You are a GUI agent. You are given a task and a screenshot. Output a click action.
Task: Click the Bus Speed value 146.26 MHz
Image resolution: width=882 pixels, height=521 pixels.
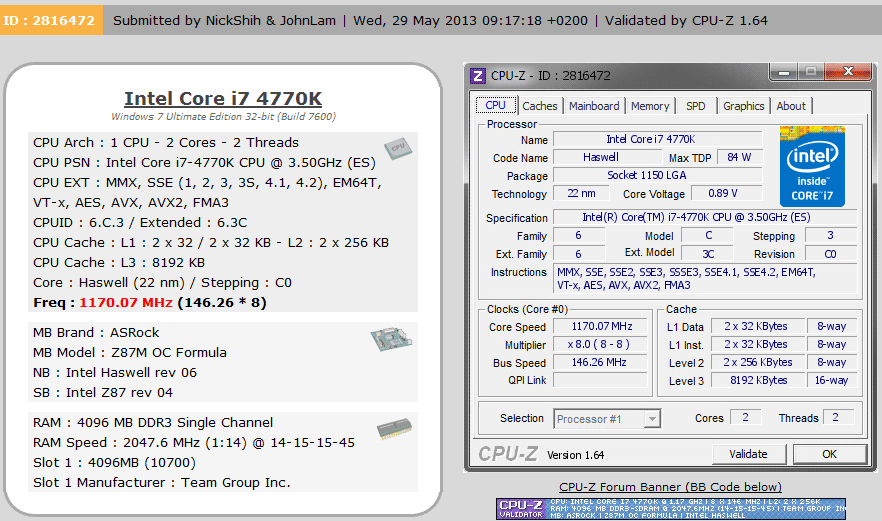pyautogui.click(x=600, y=362)
